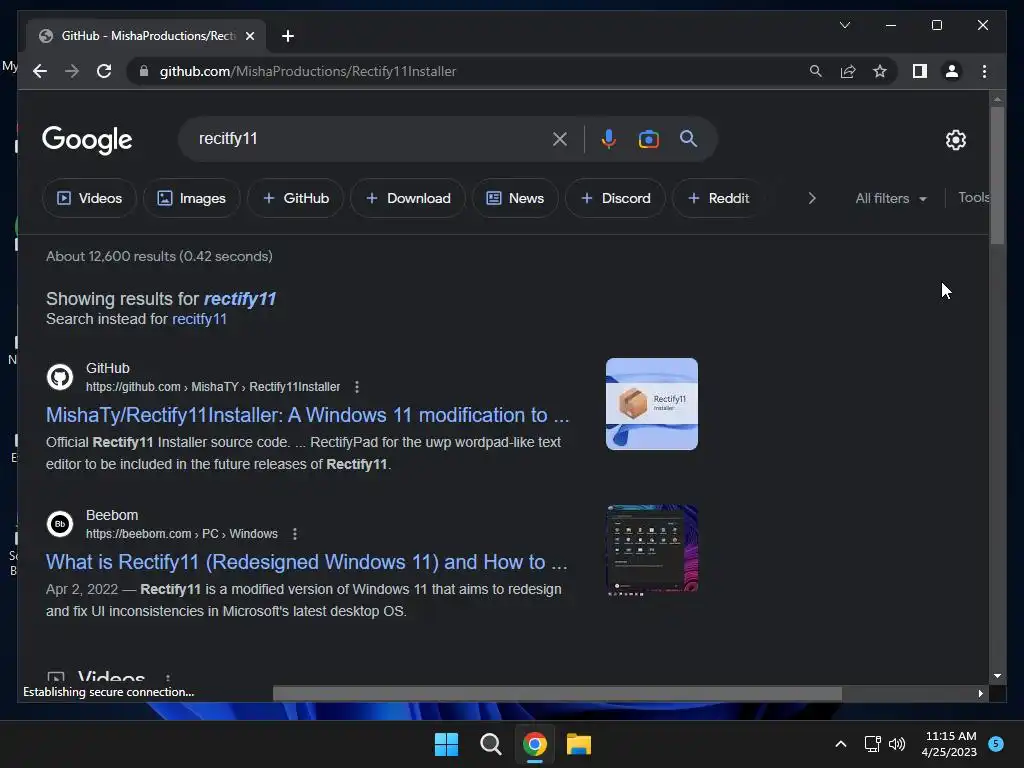Add the Reddit filter chip

pos(718,198)
